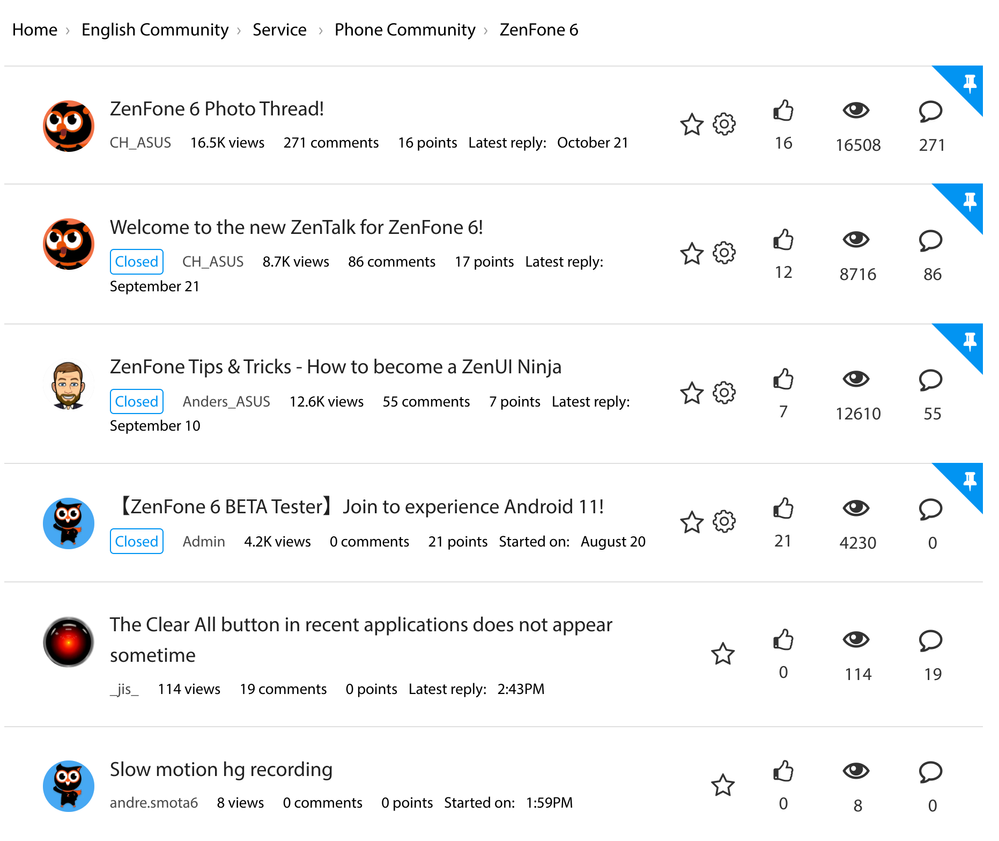Viewport: 999px width, 841px height.
Task: Click the gear icon on ZenFone 6 Photo Thread
Action: coord(724,124)
